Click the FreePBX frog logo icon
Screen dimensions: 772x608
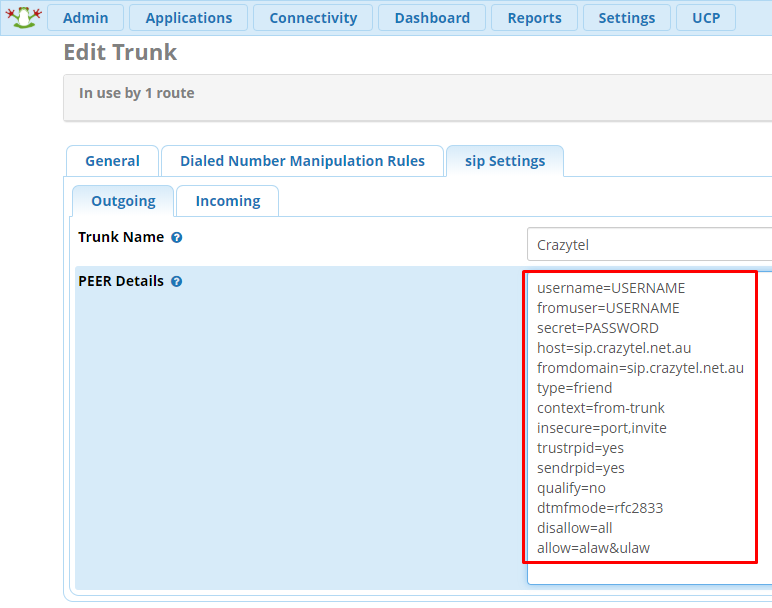coord(21,16)
